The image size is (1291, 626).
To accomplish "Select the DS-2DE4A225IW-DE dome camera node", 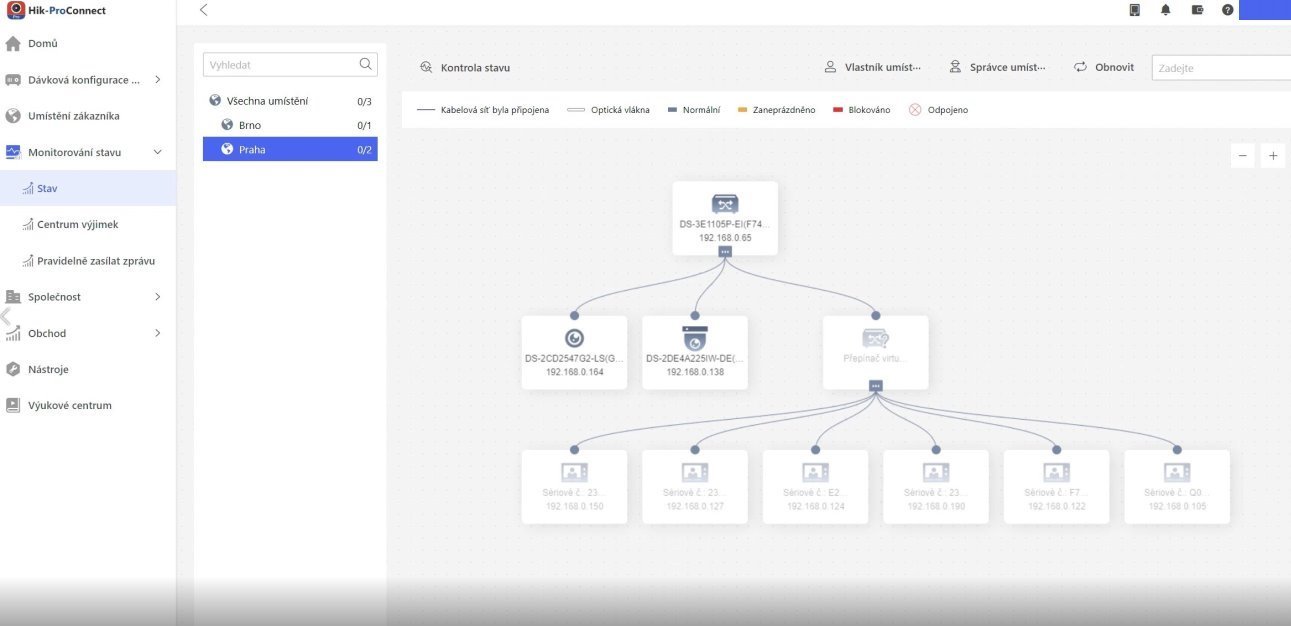I will (x=695, y=352).
